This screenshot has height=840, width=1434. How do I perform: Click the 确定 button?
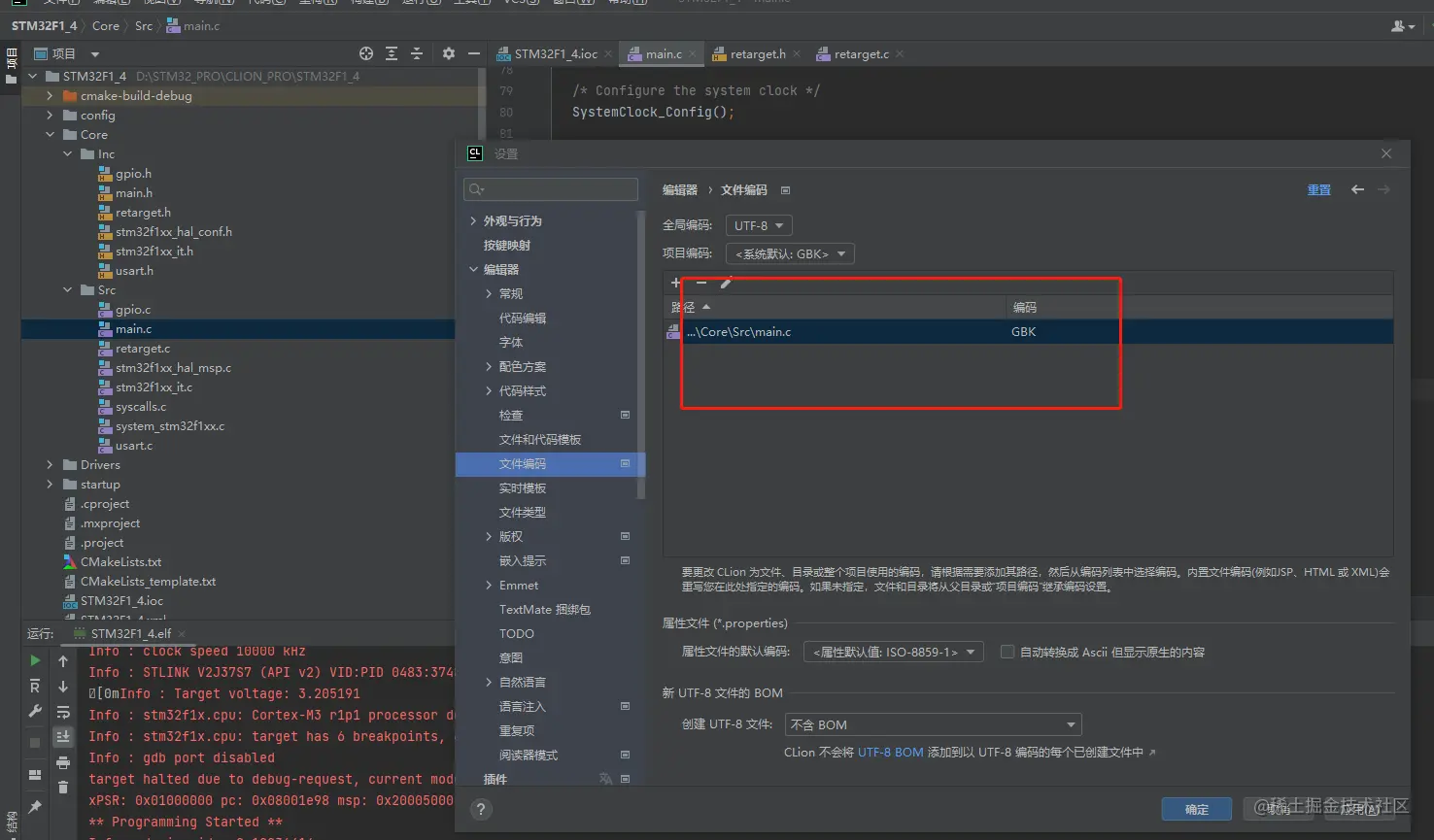pos(1197,809)
